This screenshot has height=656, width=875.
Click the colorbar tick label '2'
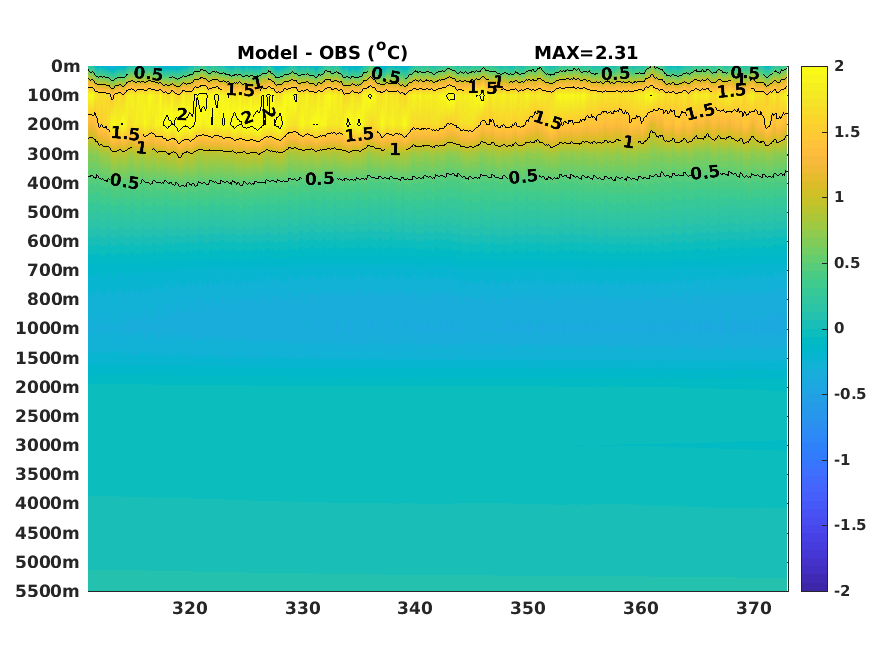[x=839, y=66]
